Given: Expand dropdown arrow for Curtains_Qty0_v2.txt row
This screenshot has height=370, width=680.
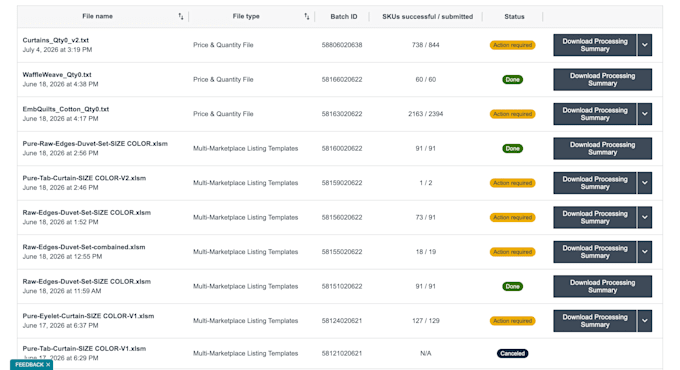Looking at the screenshot, I should point(645,45).
